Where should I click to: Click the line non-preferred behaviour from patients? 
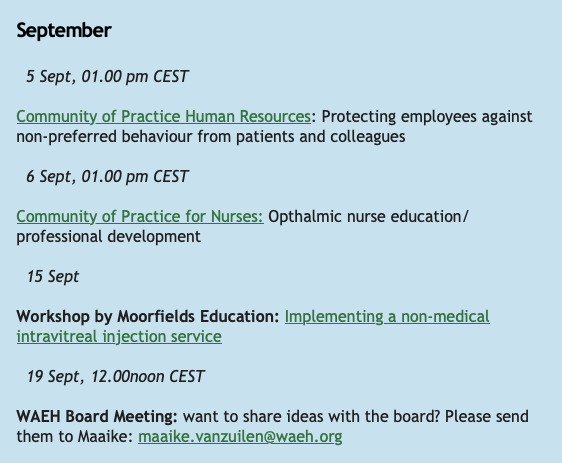pyautogui.click(x=156, y=137)
